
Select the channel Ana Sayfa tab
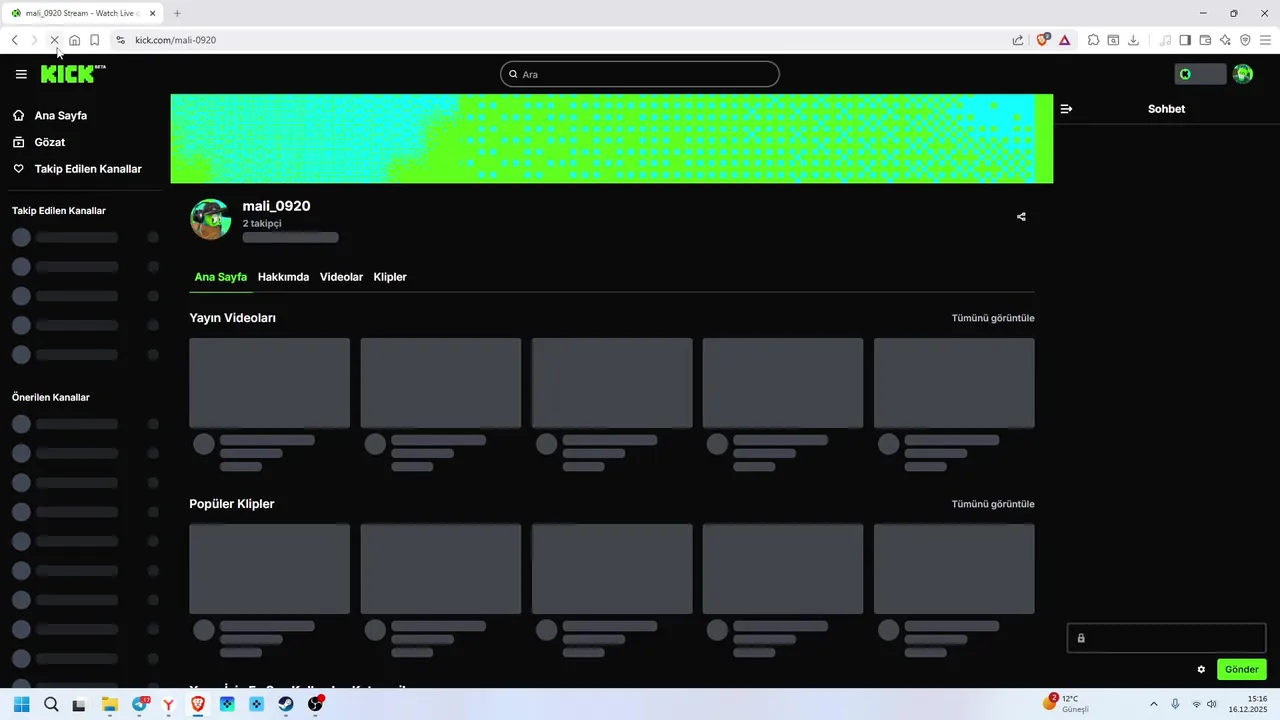[220, 277]
